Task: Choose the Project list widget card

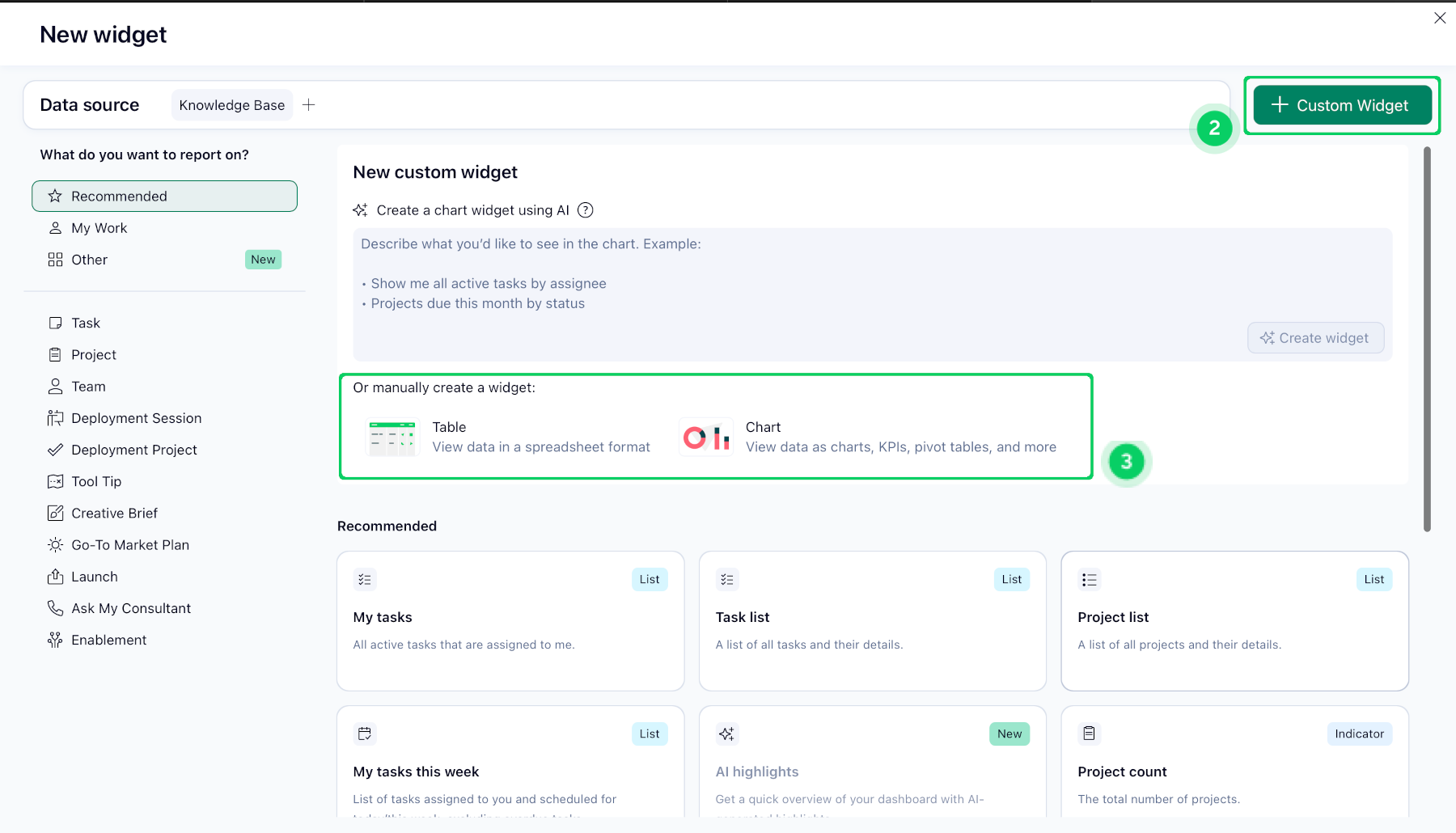Action: coord(1234,621)
